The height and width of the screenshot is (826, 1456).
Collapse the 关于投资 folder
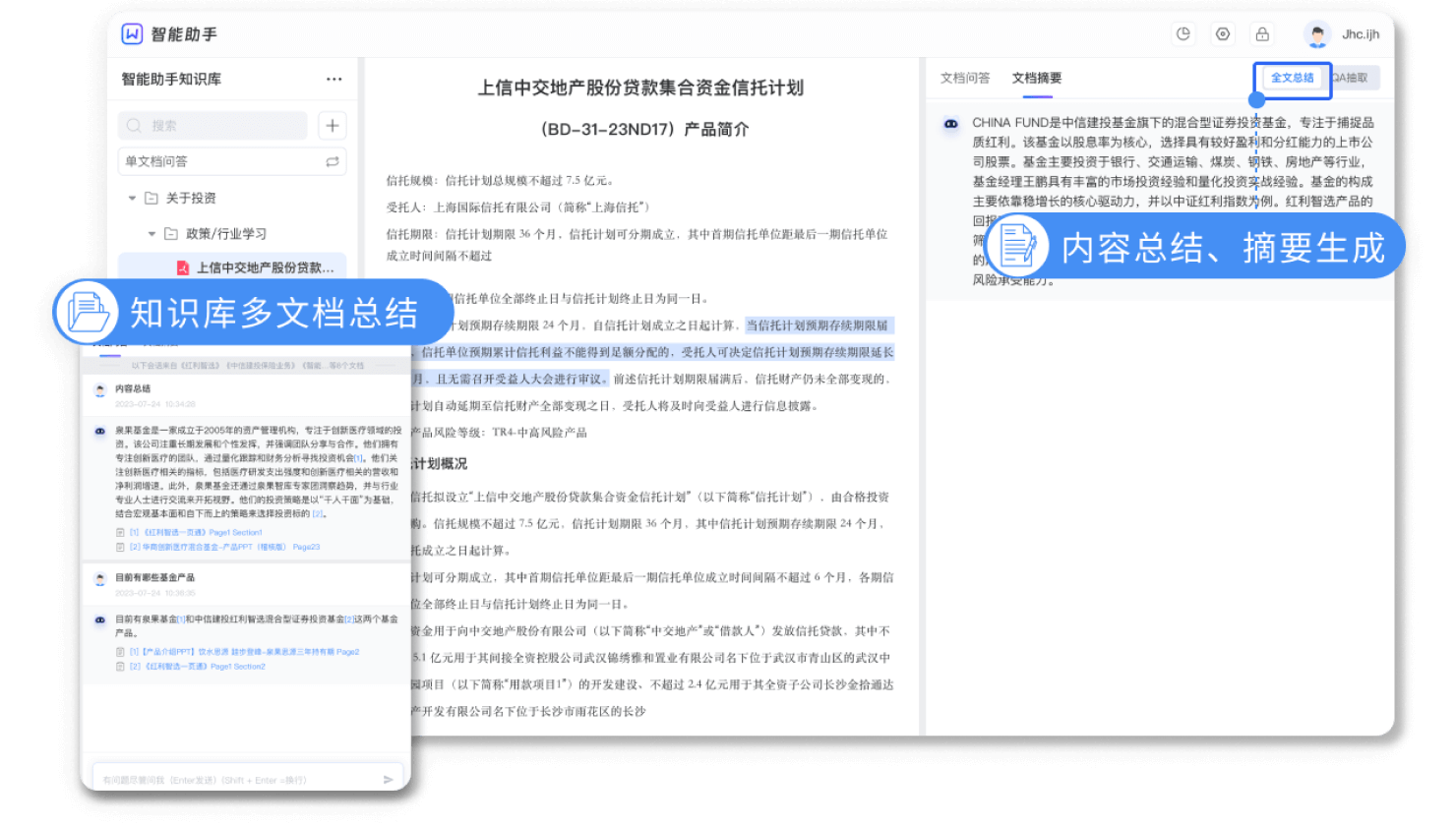click(131, 197)
